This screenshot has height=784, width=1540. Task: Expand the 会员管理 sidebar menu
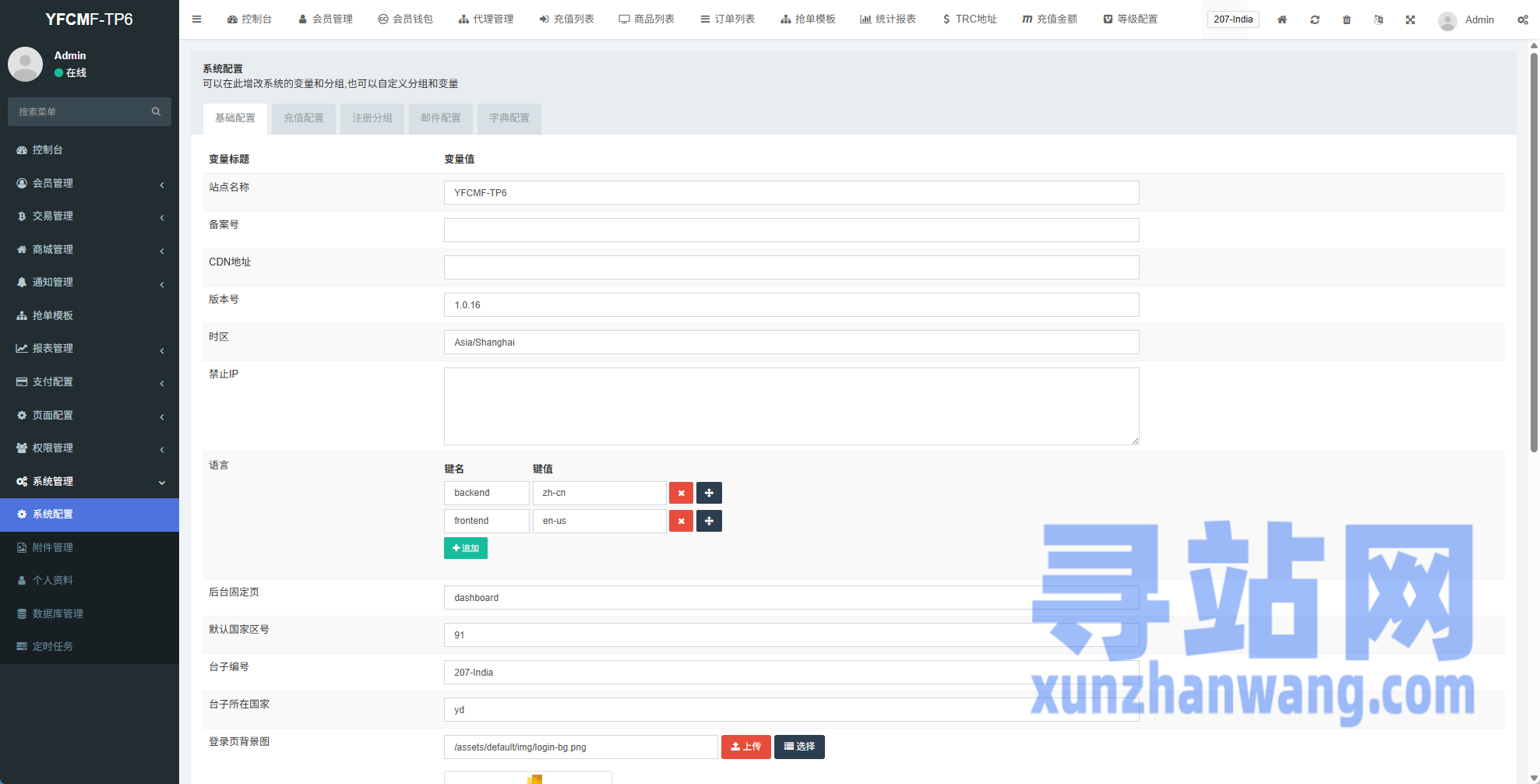(x=90, y=183)
